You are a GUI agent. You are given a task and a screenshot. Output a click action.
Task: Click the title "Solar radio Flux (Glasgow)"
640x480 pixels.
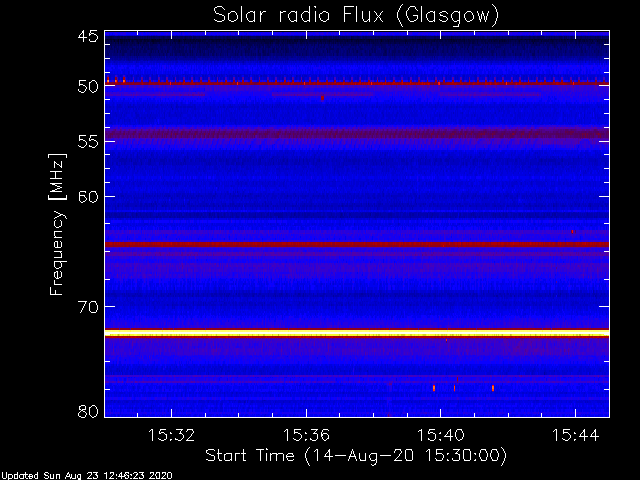tap(356, 15)
